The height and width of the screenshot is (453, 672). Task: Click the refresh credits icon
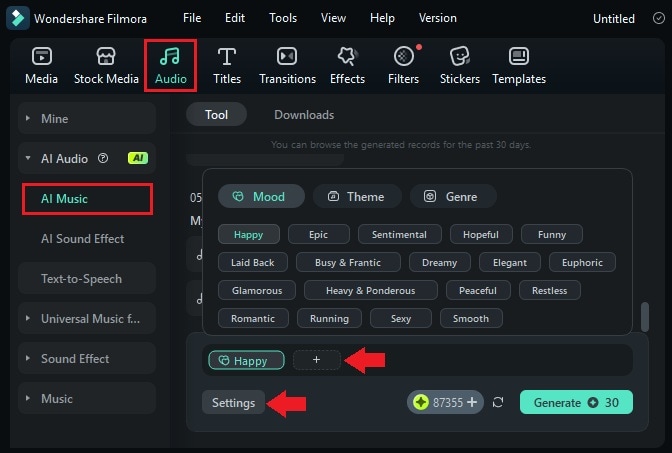point(498,402)
